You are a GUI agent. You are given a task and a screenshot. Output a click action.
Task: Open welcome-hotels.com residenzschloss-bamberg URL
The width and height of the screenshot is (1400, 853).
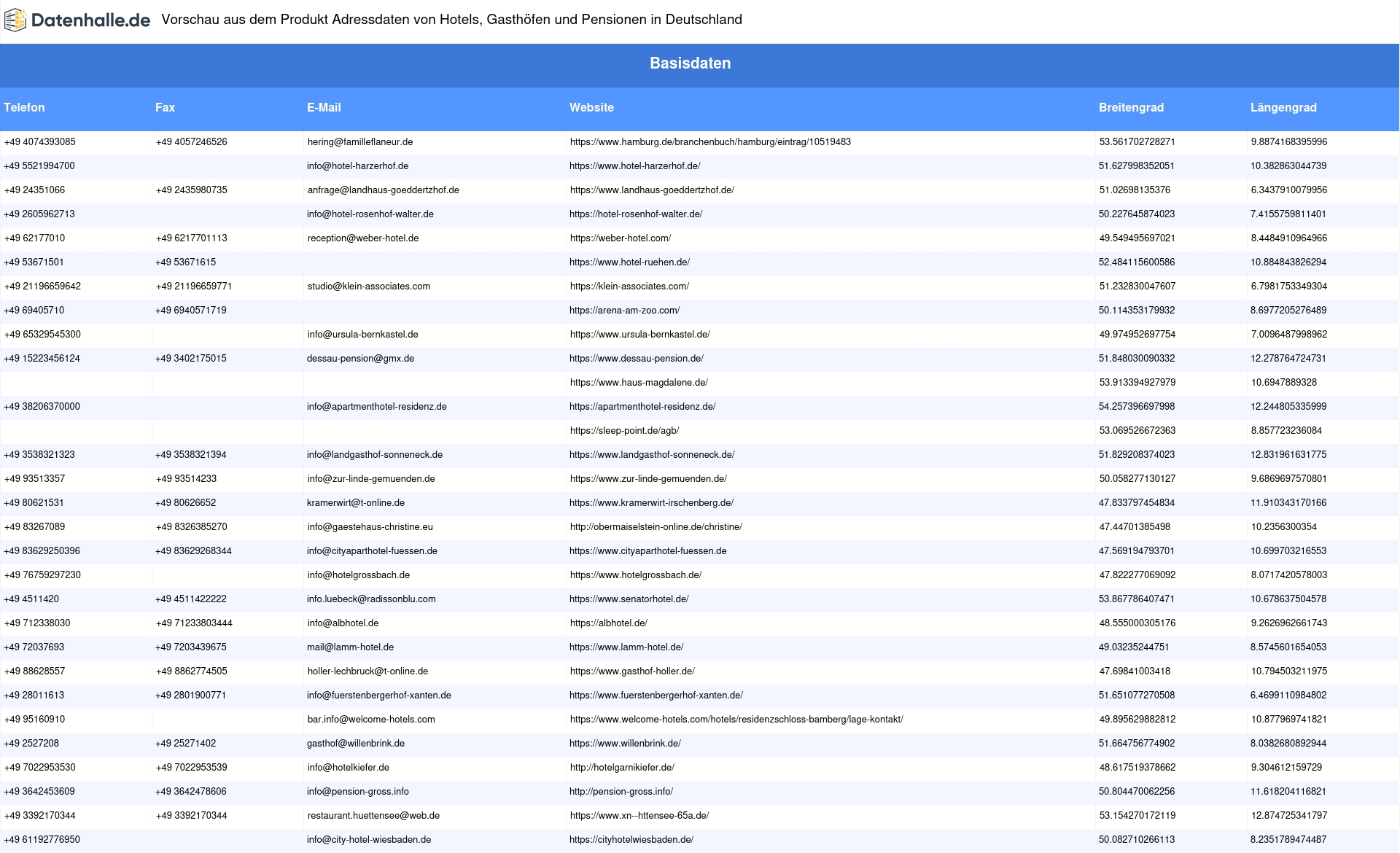[736, 720]
